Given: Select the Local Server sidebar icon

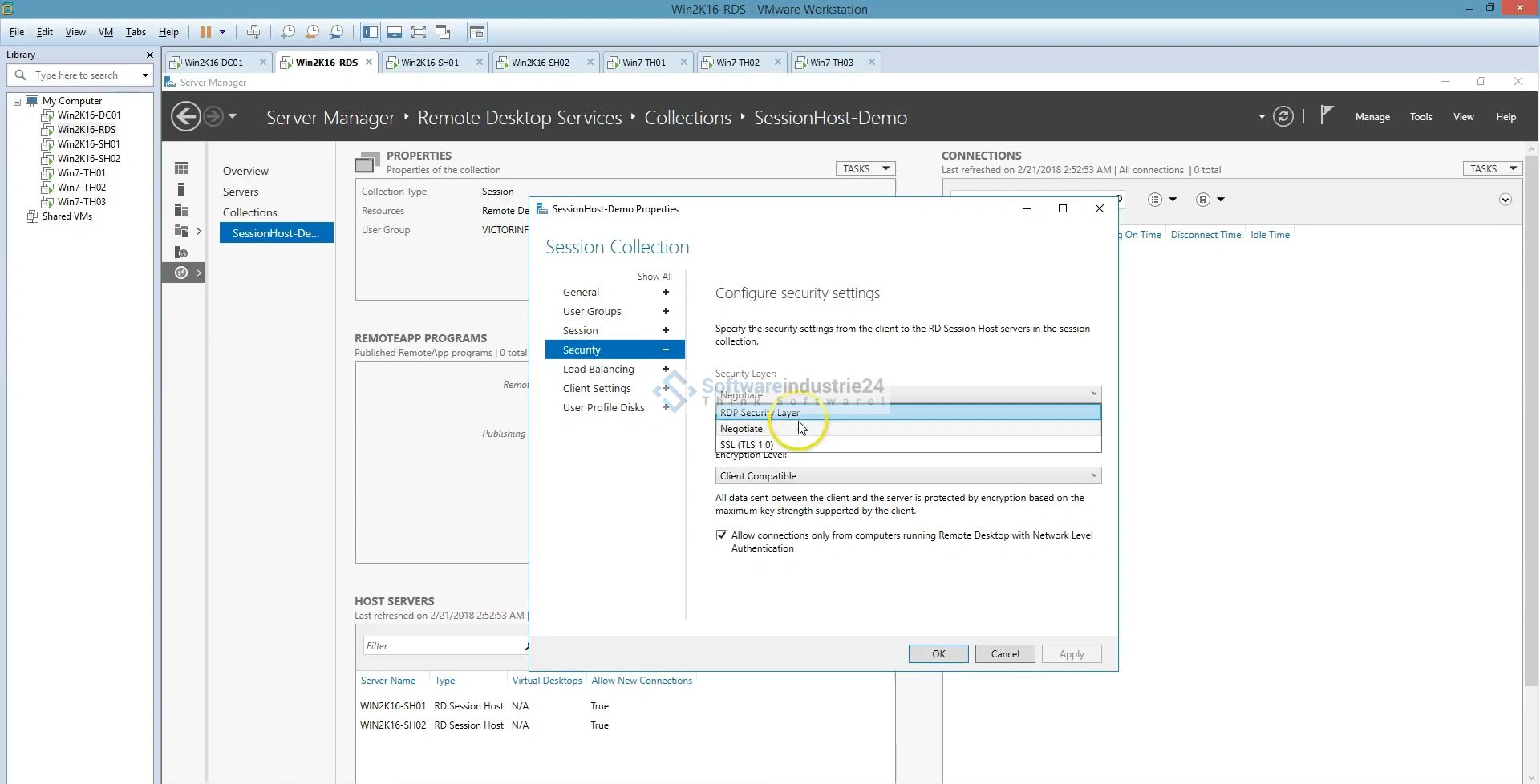Looking at the screenshot, I should (x=181, y=189).
